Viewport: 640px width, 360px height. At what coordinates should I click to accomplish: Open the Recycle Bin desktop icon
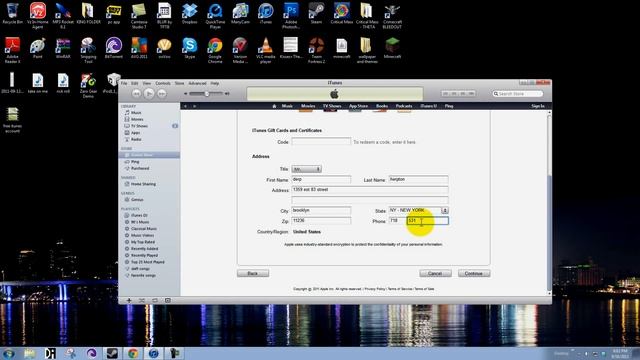coord(13,13)
